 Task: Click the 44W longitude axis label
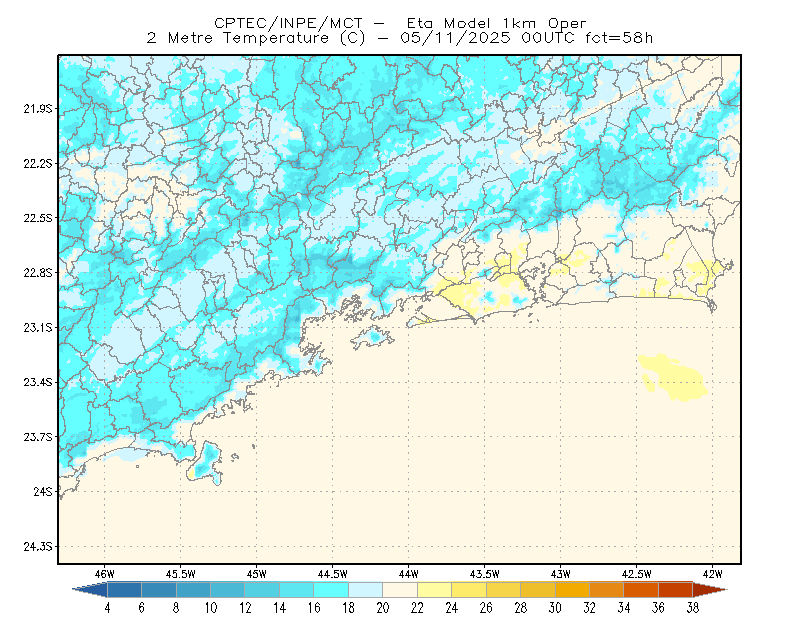408,574
